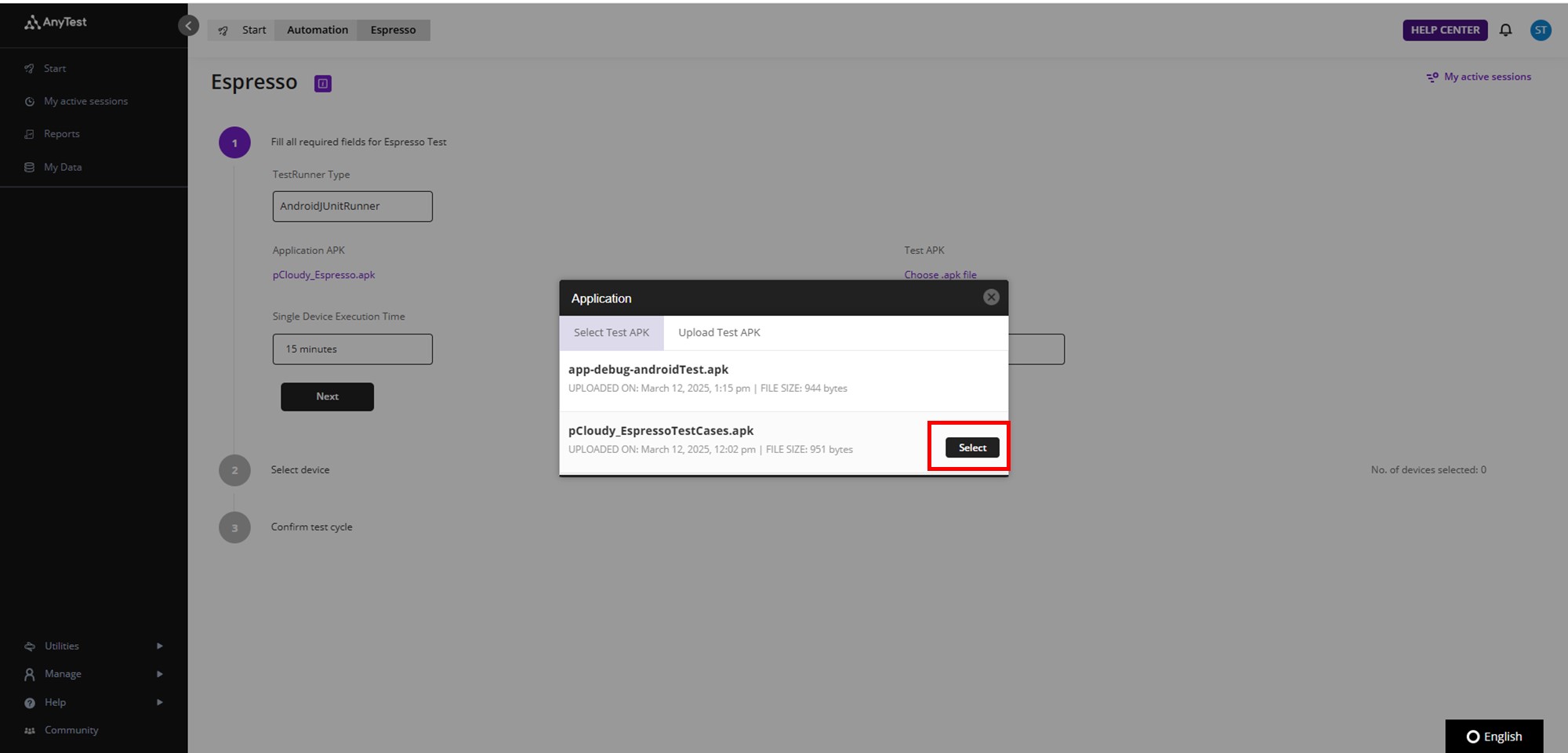1568x753 pixels.
Task: Click step 1 circle
Action: coord(234,143)
